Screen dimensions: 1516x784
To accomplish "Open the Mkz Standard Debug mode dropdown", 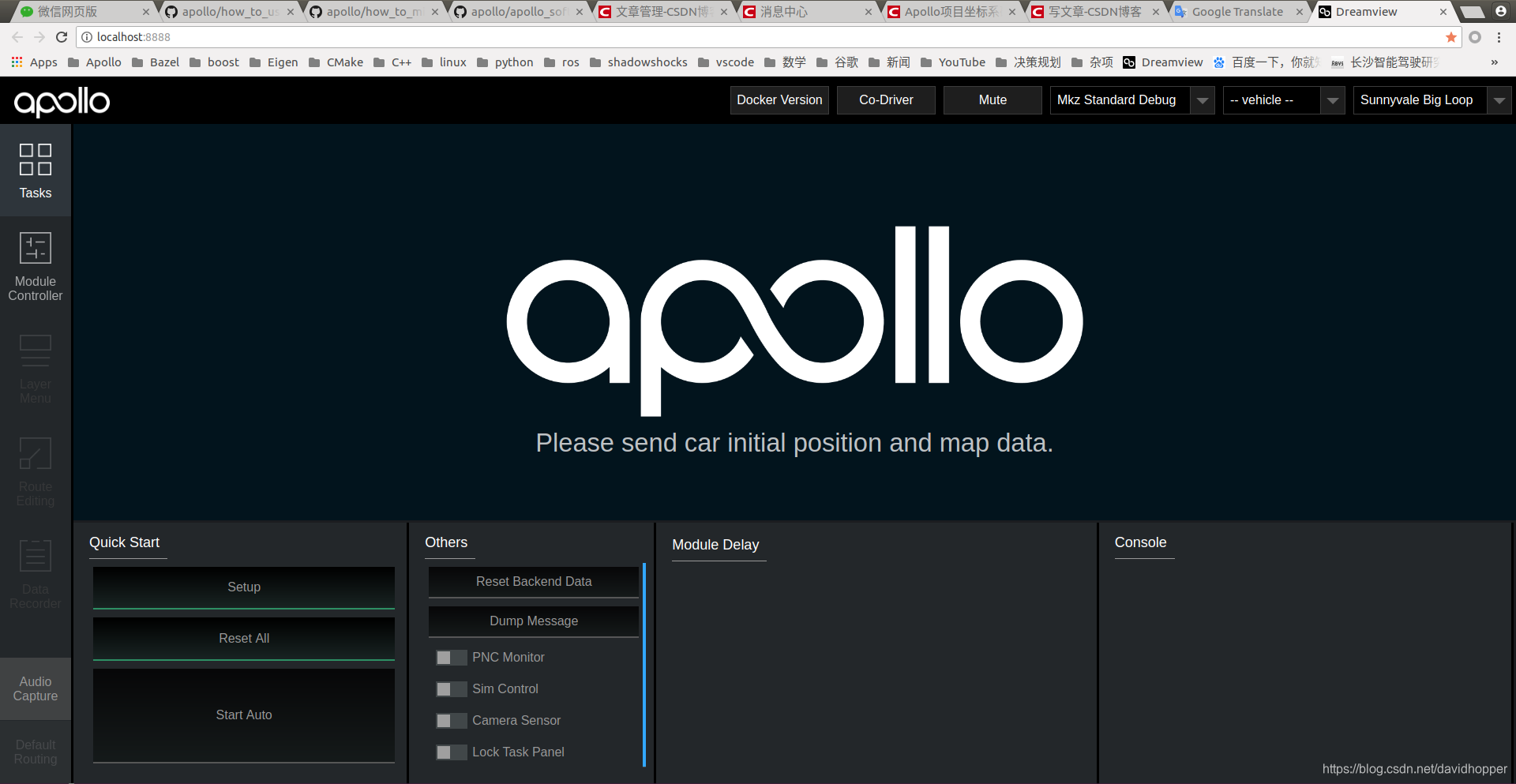I will pos(1132,100).
